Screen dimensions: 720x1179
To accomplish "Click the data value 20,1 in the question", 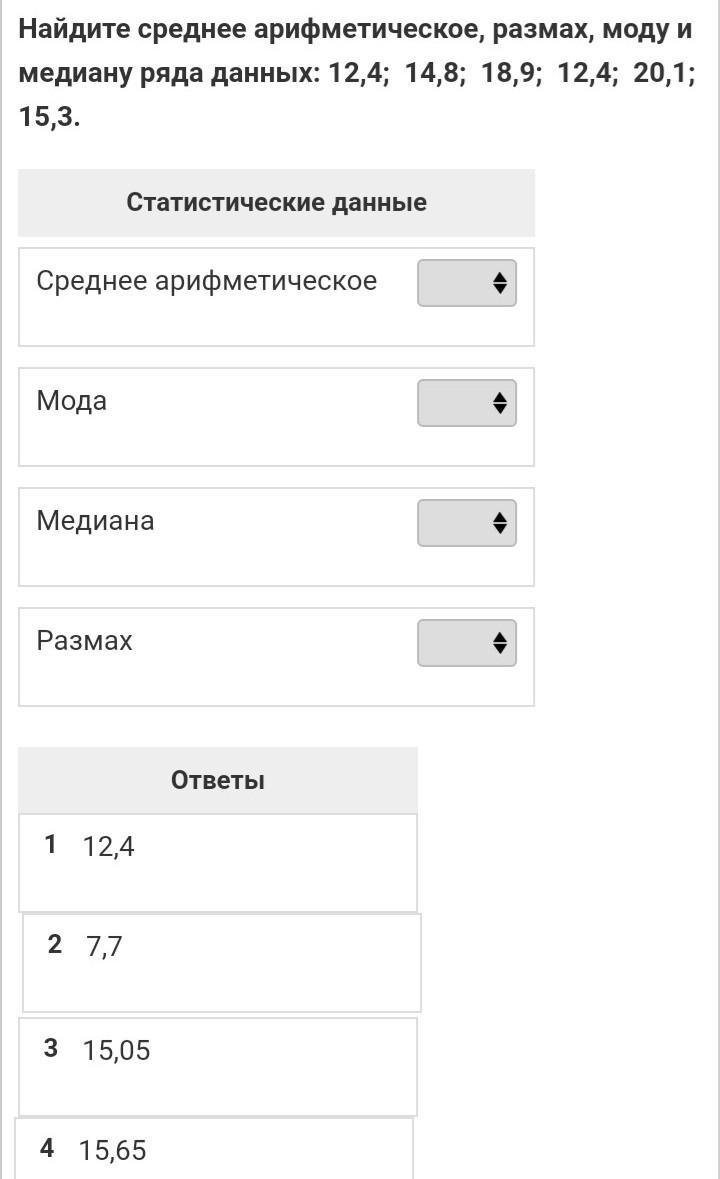I will 663,74.
